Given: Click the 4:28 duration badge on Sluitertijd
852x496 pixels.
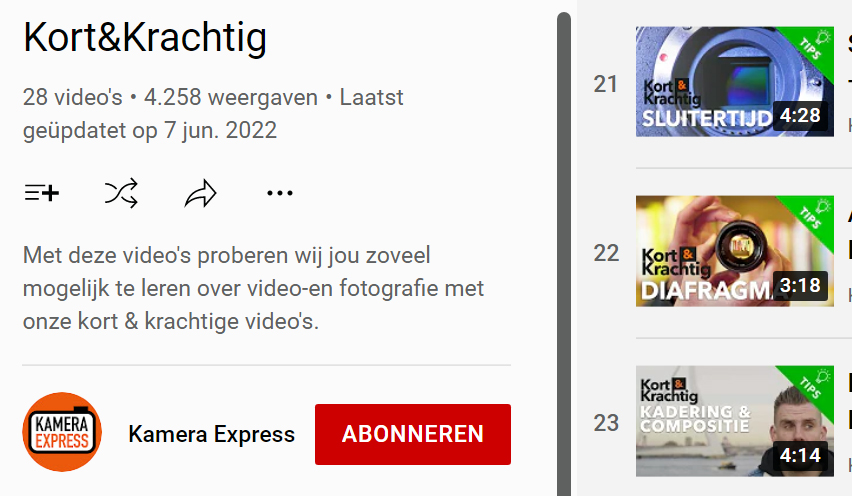Looking at the screenshot, I should tap(800, 116).
